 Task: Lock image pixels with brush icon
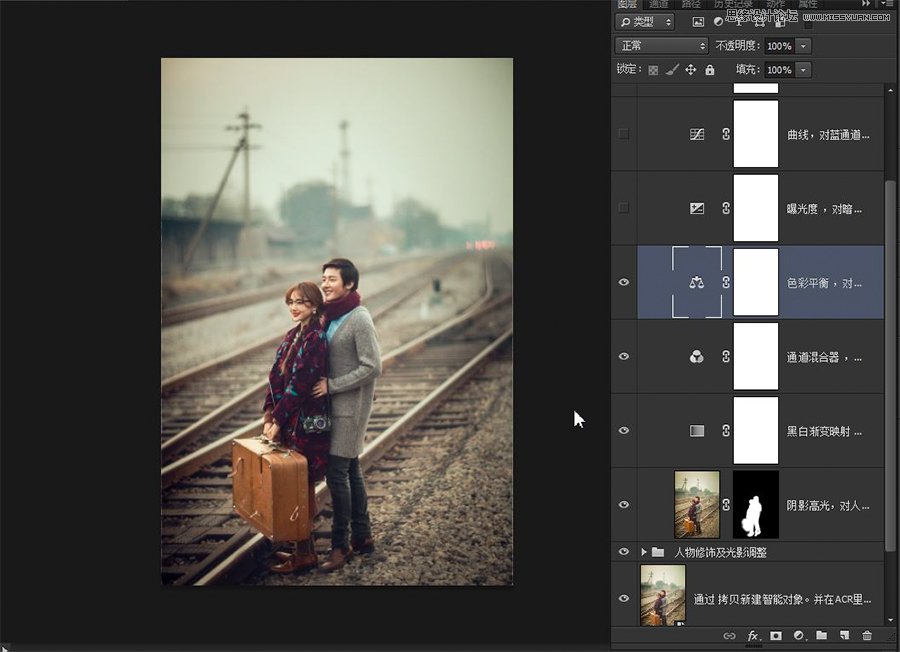tap(672, 71)
